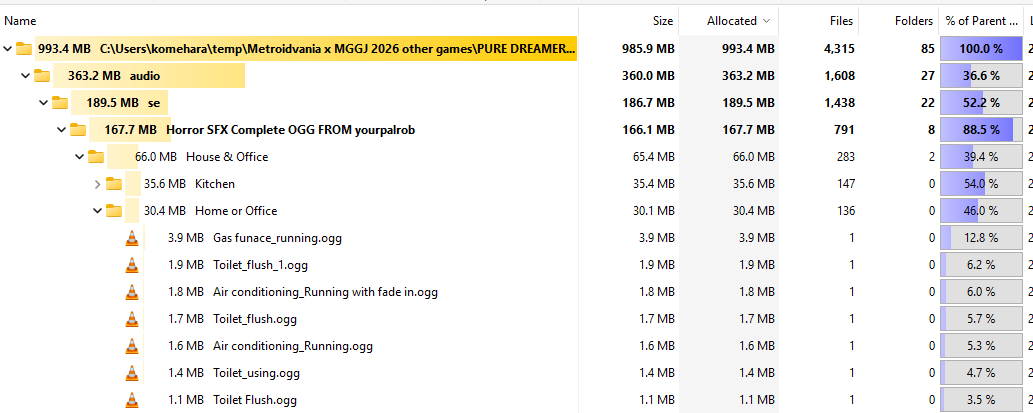
Task: Click the 30.1 MB size cell
Action: pos(654,211)
